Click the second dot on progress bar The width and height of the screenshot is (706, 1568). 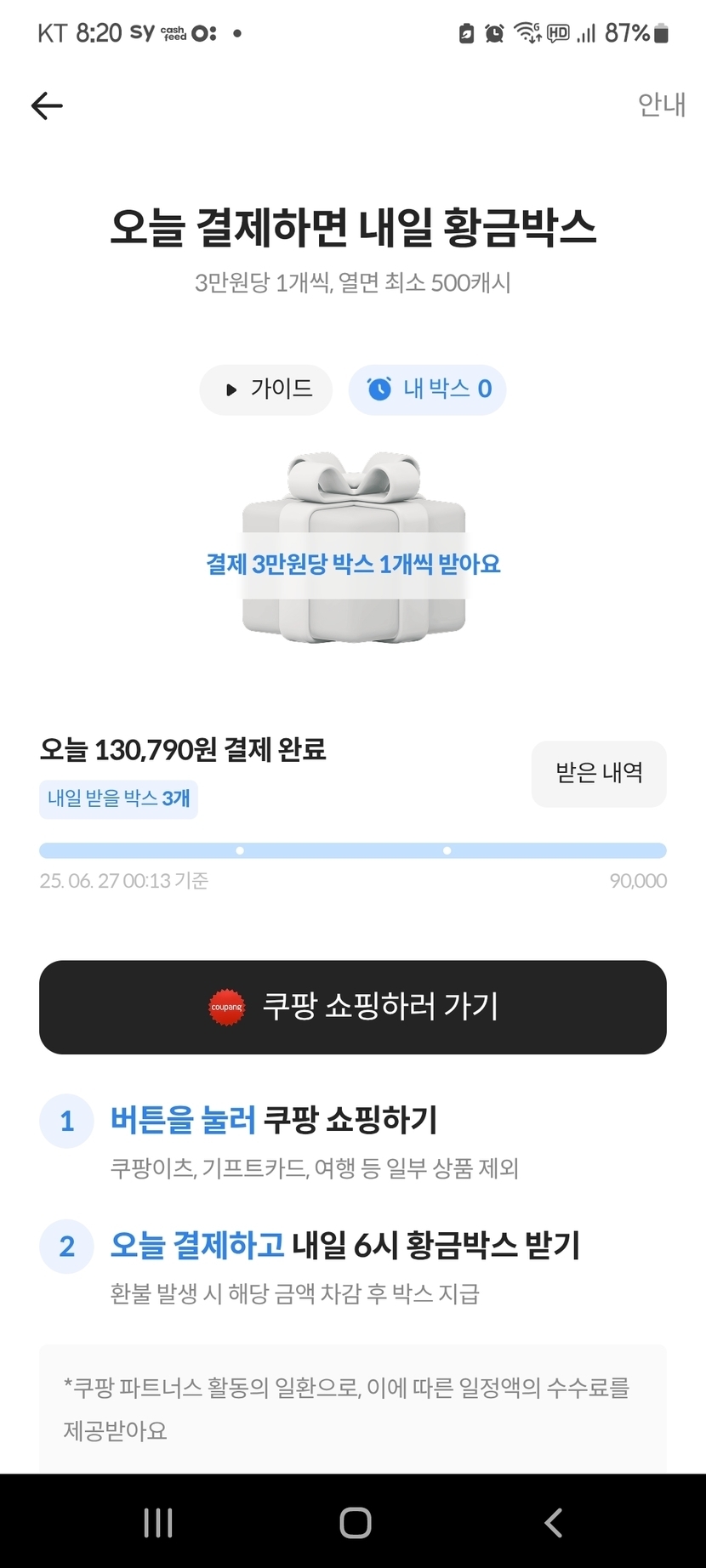click(x=447, y=850)
